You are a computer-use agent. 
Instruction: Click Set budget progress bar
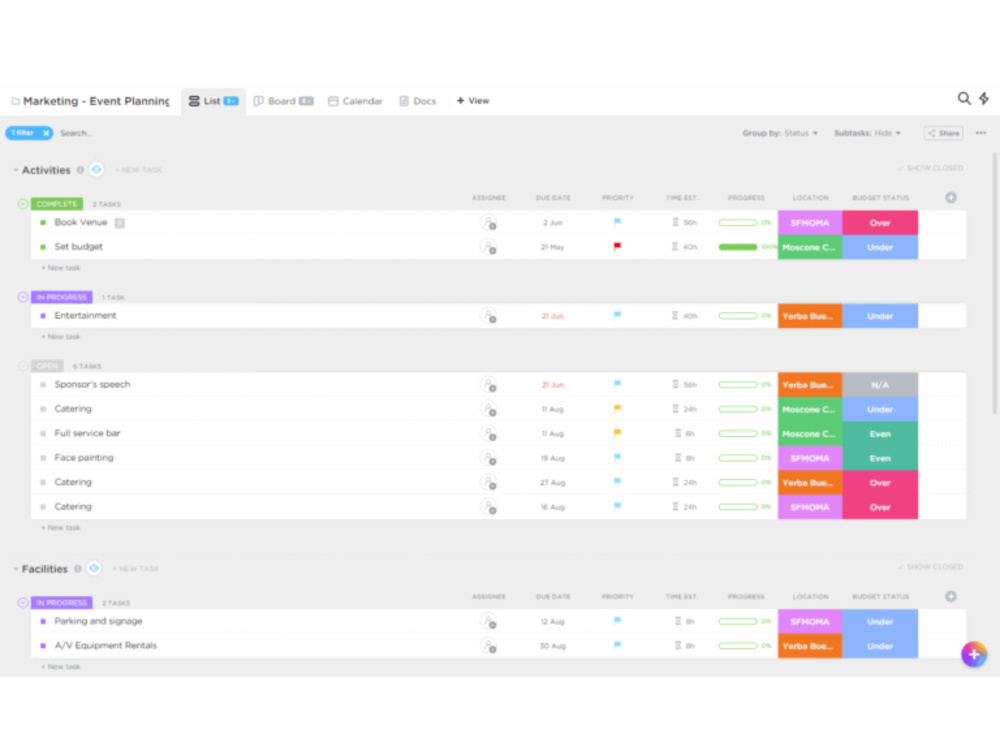point(737,247)
